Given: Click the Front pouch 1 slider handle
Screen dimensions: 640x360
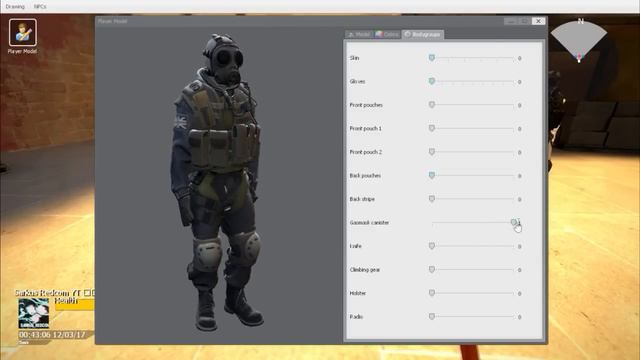Looking at the screenshot, I should 432,128.
